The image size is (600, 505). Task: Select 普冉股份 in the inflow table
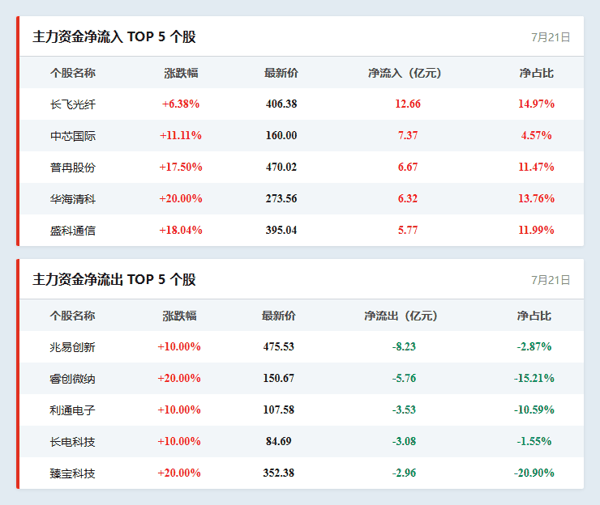click(73, 167)
